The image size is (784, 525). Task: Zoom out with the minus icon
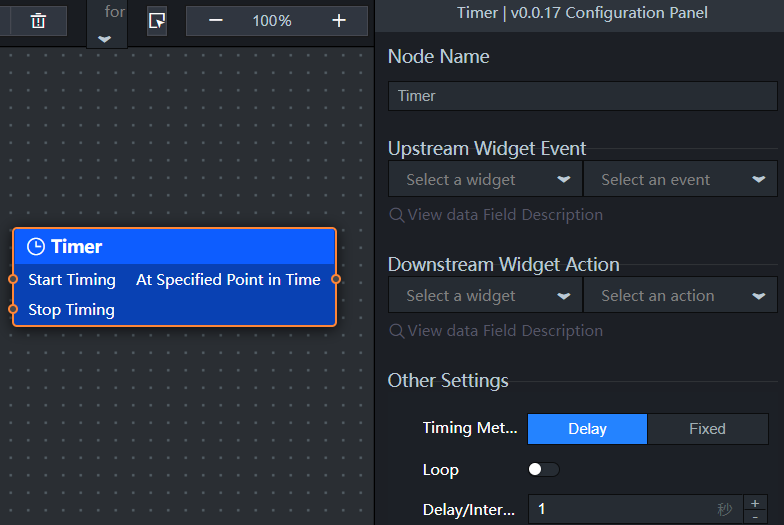216,20
